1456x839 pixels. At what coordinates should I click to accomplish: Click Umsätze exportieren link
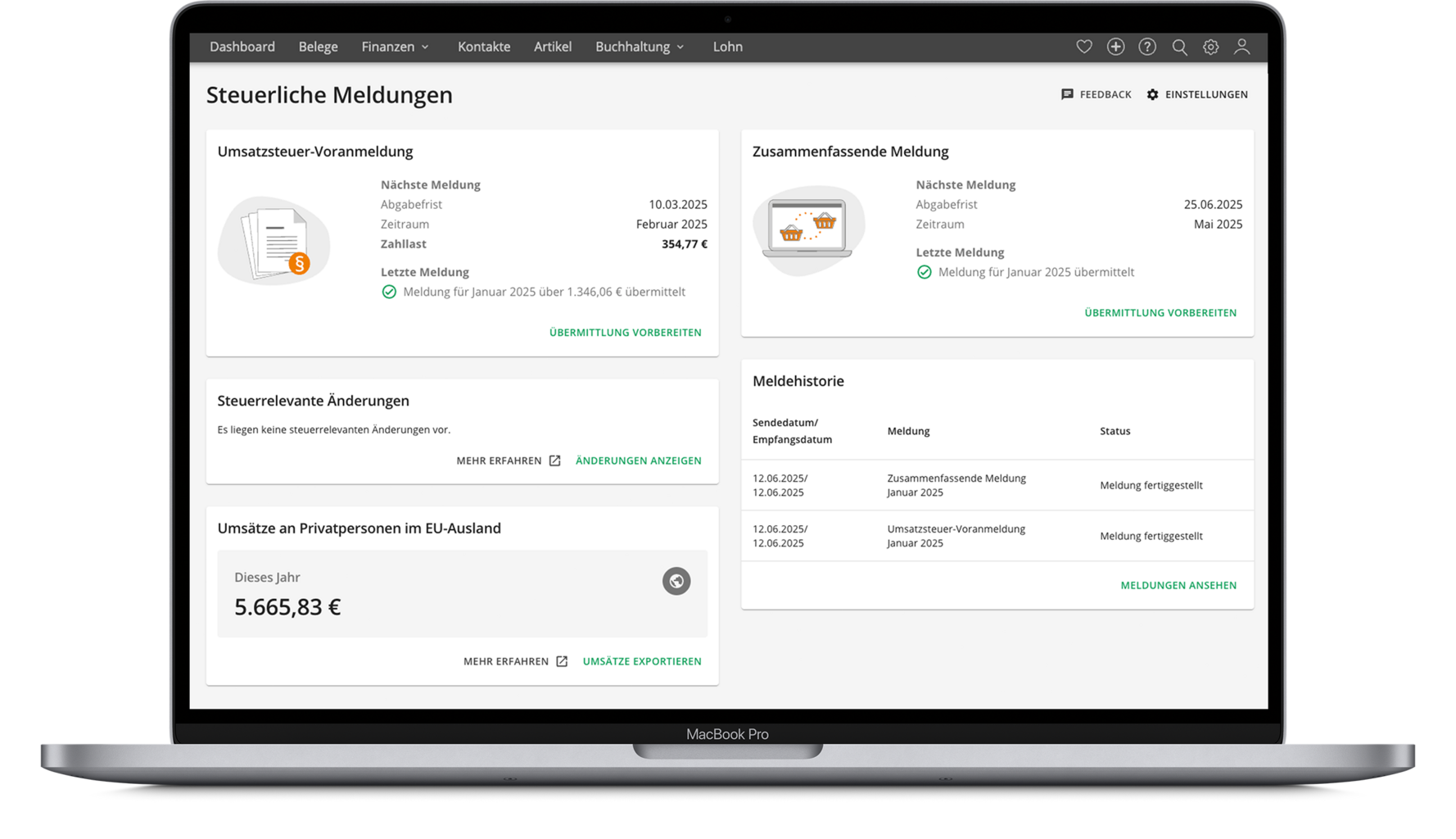click(x=642, y=661)
